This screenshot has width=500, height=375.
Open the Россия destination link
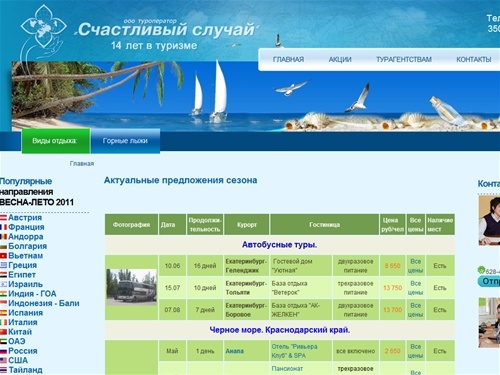[x=23, y=351]
